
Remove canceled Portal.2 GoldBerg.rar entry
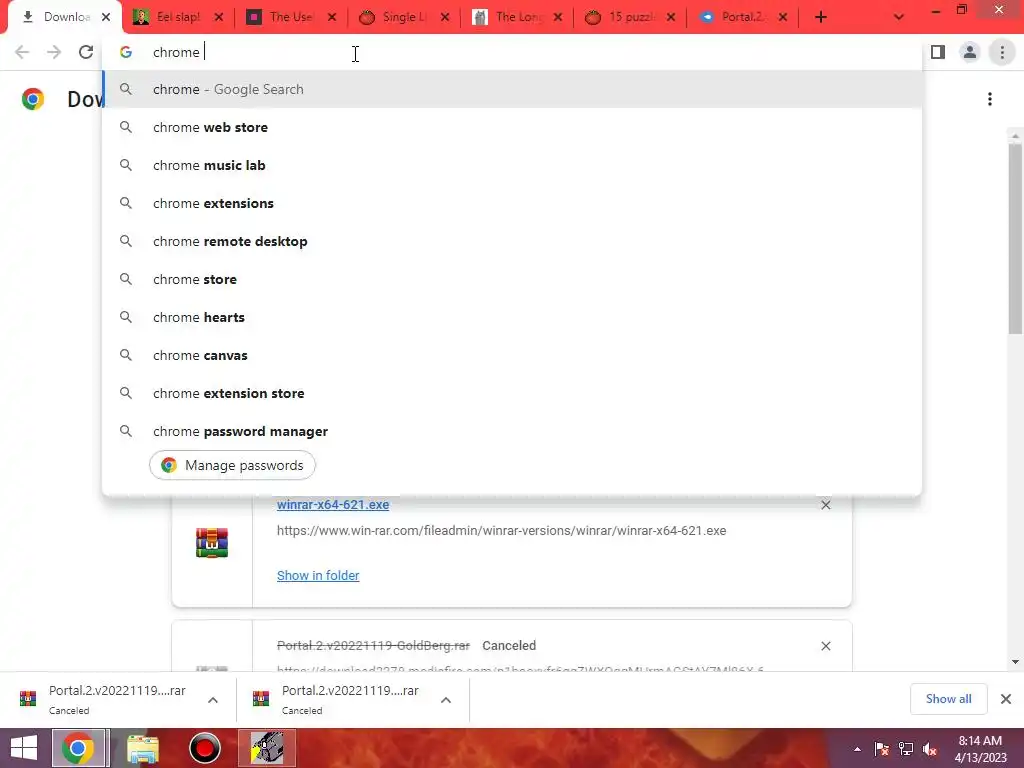coord(825,646)
